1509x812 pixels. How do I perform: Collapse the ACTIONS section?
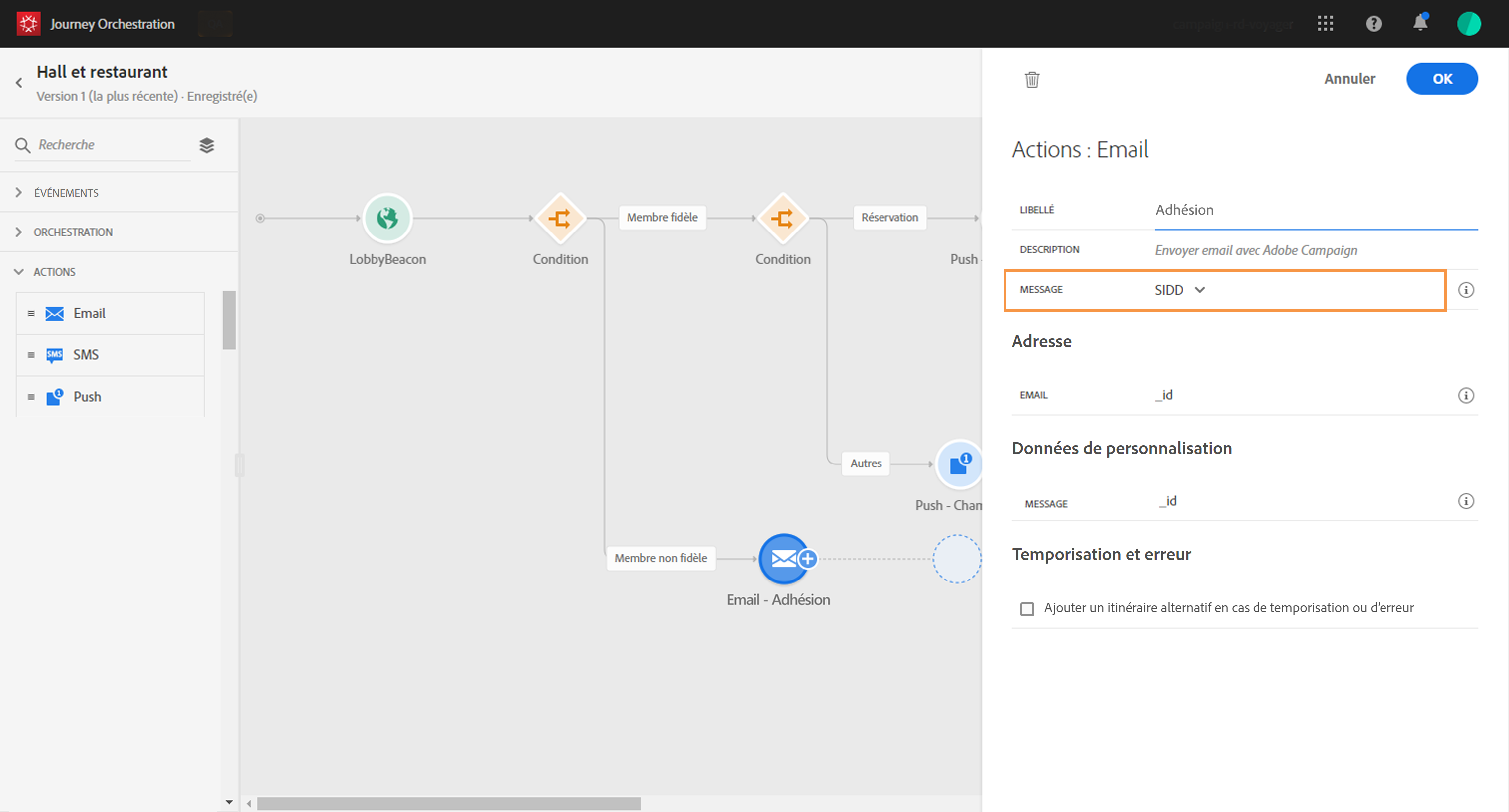pyautogui.click(x=54, y=272)
